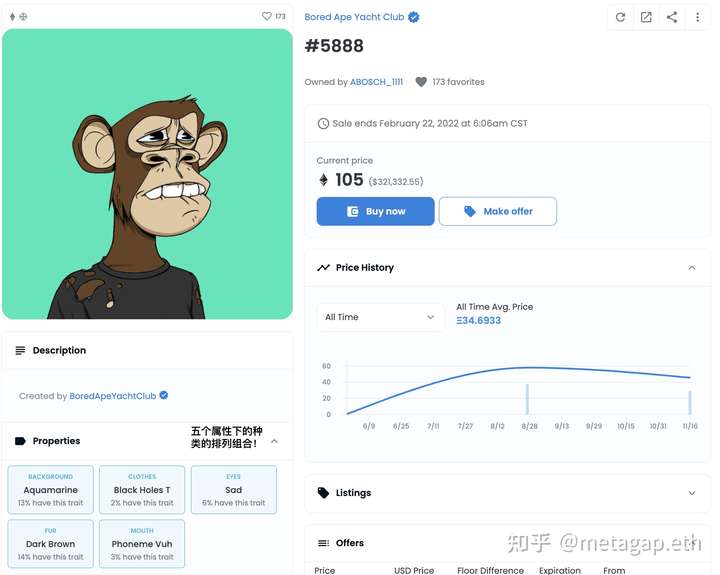
Task: Click the share icon
Action: (x=672, y=17)
